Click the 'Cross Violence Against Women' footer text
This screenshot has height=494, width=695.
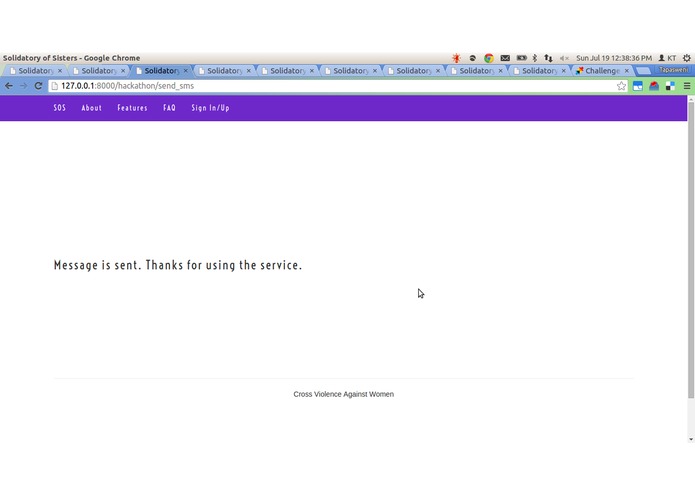coord(344,394)
